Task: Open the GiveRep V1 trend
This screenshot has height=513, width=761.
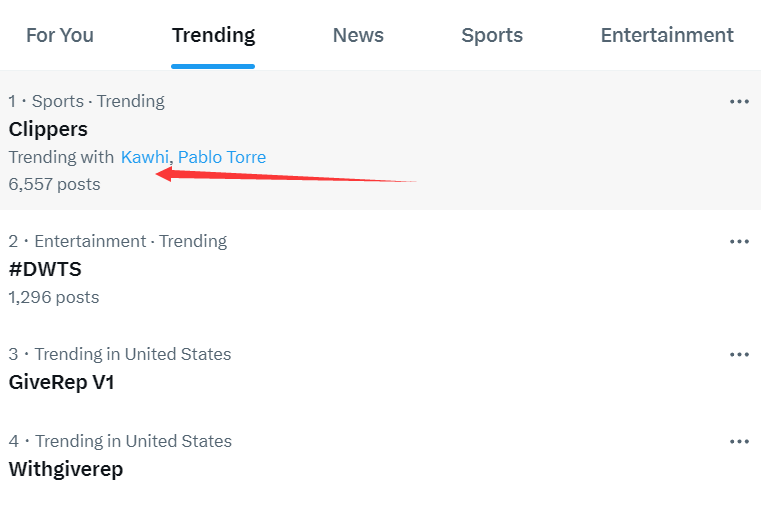Action: 61,382
